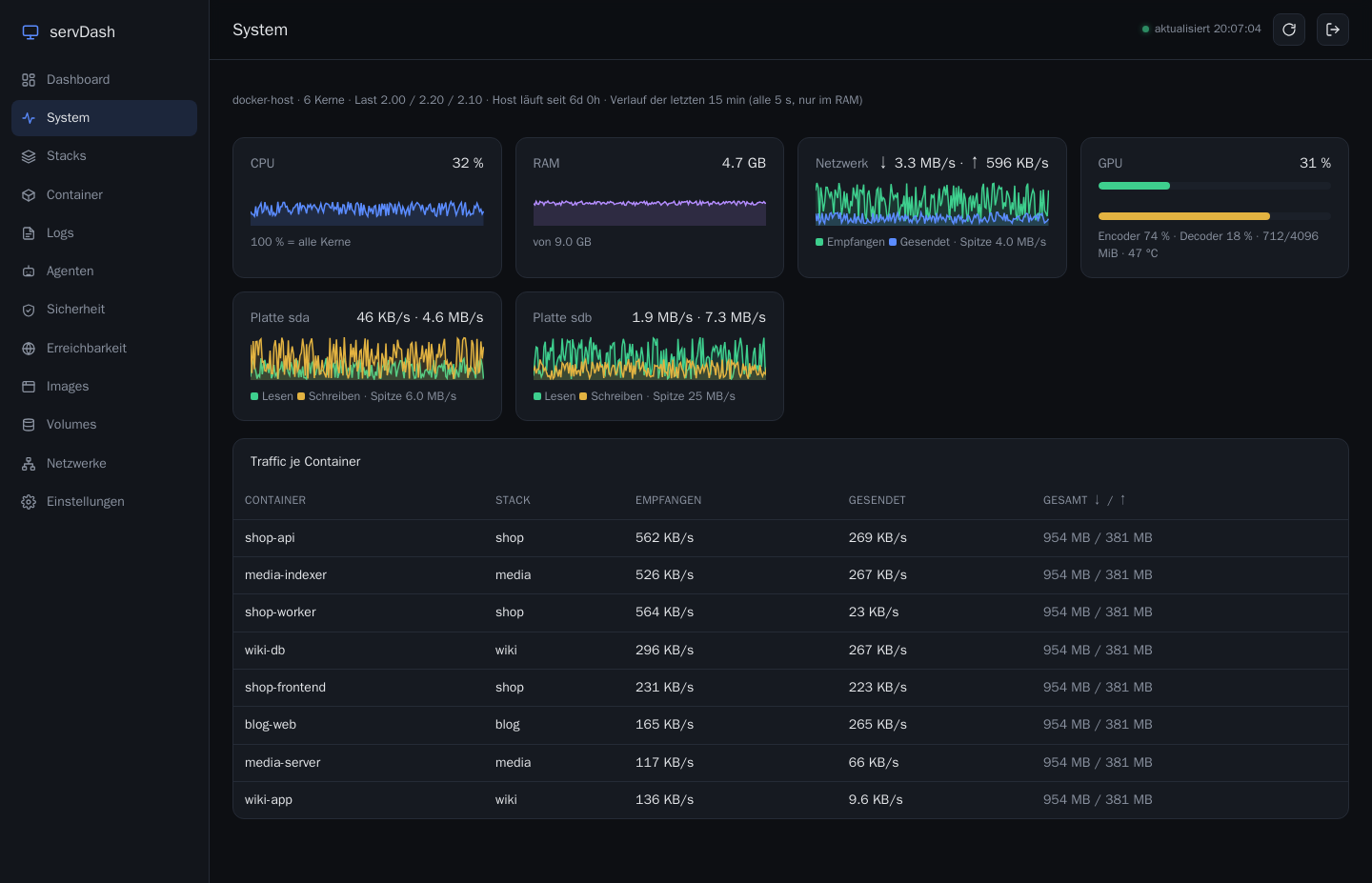Click the Volumes database icon
The image size is (1372, 883).
(29, 425)
